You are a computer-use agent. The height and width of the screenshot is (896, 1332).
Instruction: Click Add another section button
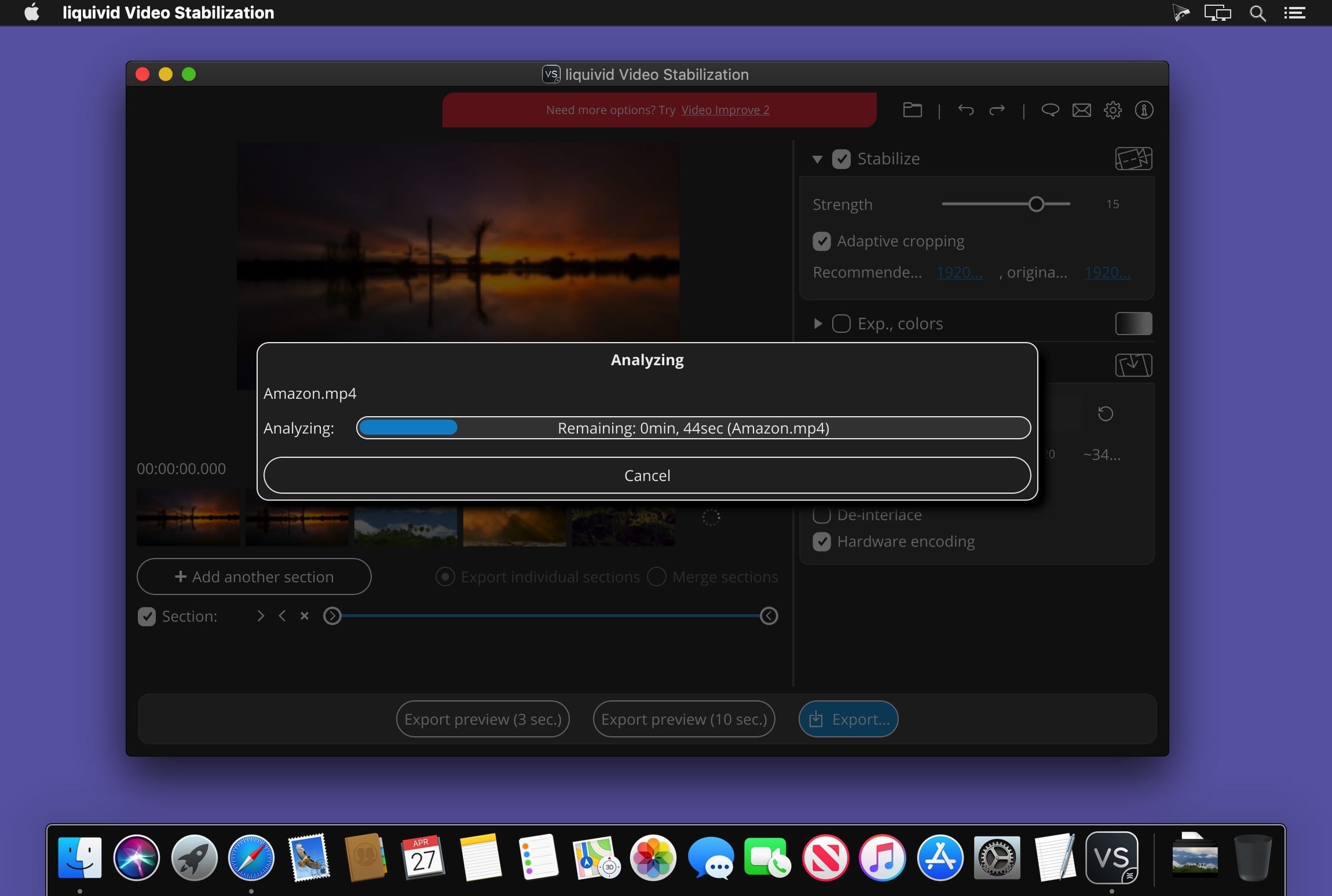pyautogui.click(x=254, y=576)
